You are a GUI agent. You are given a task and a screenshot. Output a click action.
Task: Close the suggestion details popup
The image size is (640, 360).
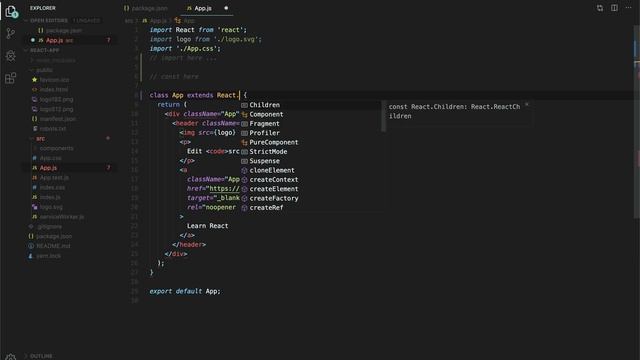[x=527, y=104]
